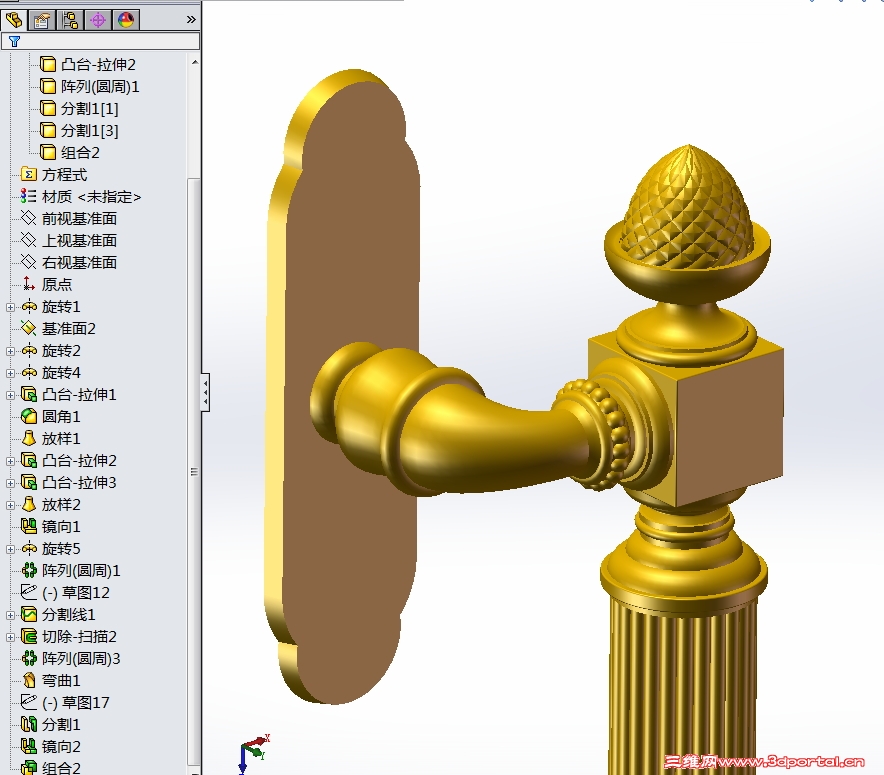
Task: Select the 旋转1 revolve feature icon
Action: [x=29, y=307]
